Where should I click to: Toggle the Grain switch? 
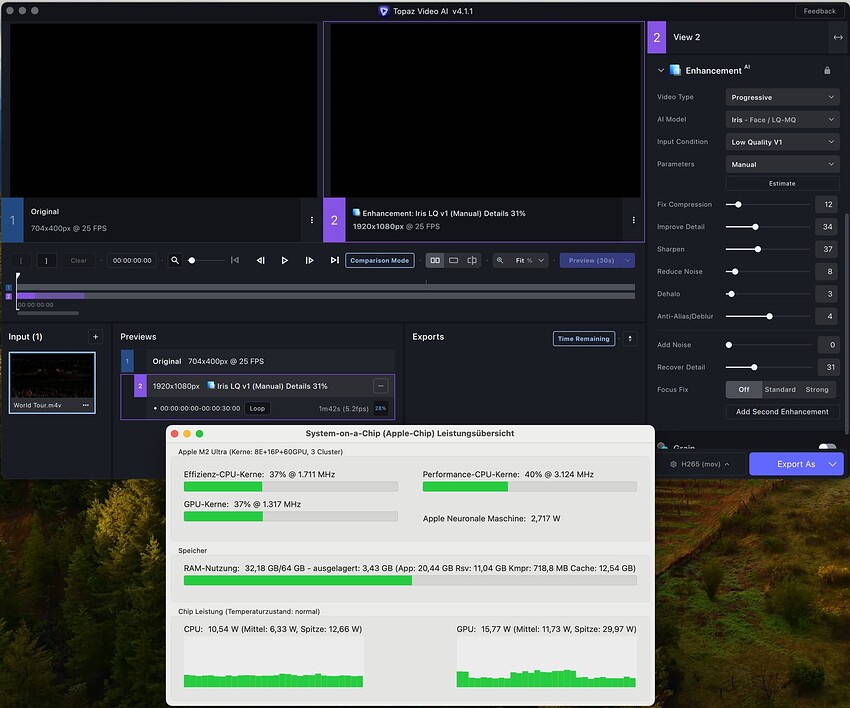coord(827,448)
